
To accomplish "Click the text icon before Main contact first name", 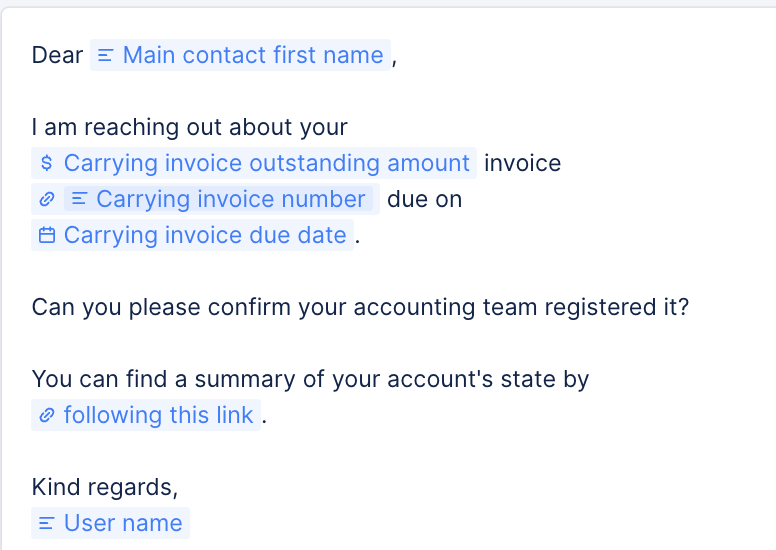I will 105,56.
